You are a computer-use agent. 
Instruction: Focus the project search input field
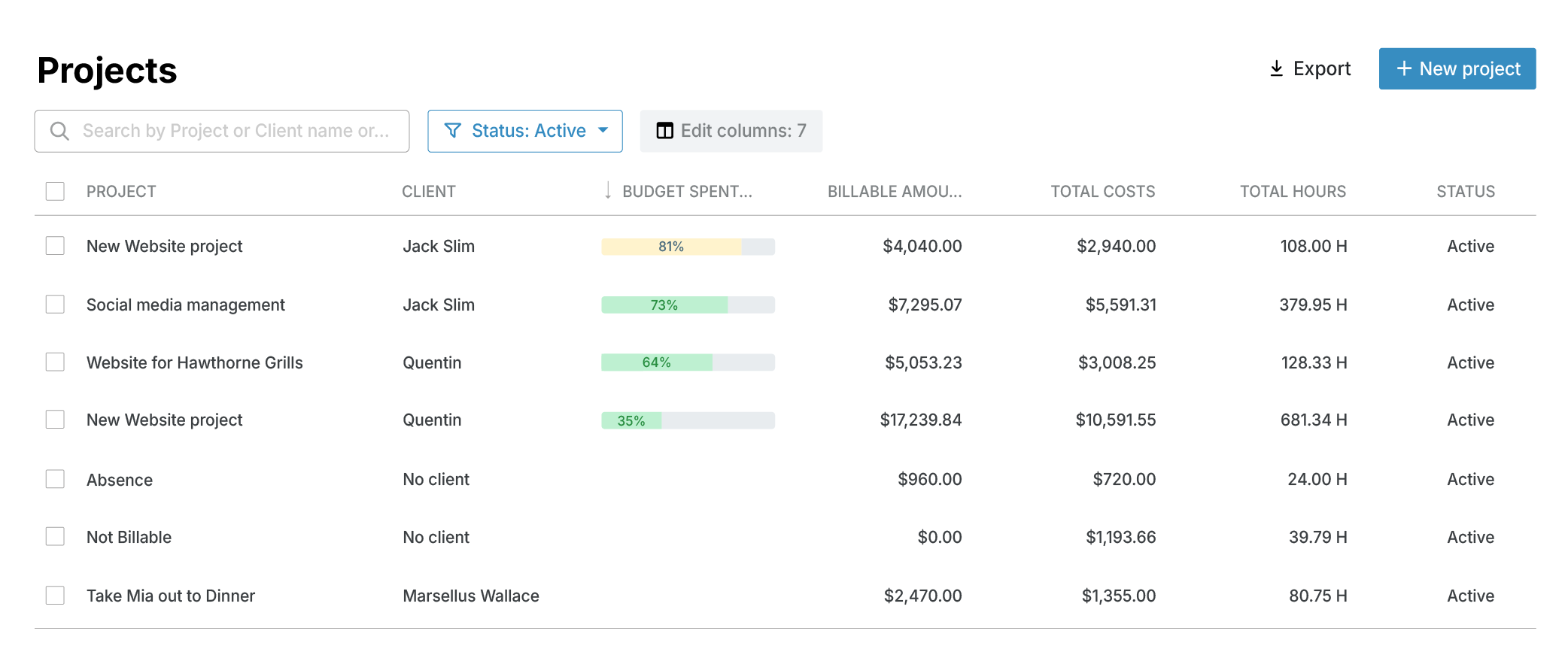coord(222,131)
